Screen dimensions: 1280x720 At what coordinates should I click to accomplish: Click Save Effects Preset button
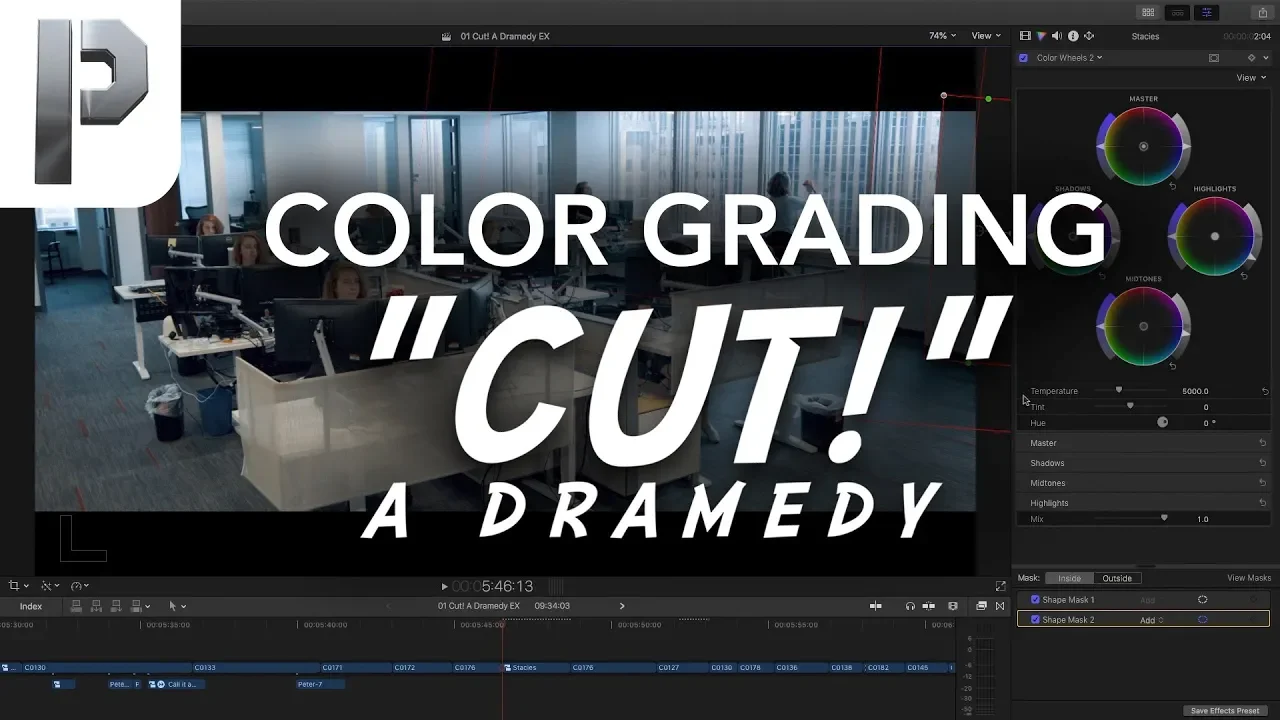[1225, 711]
